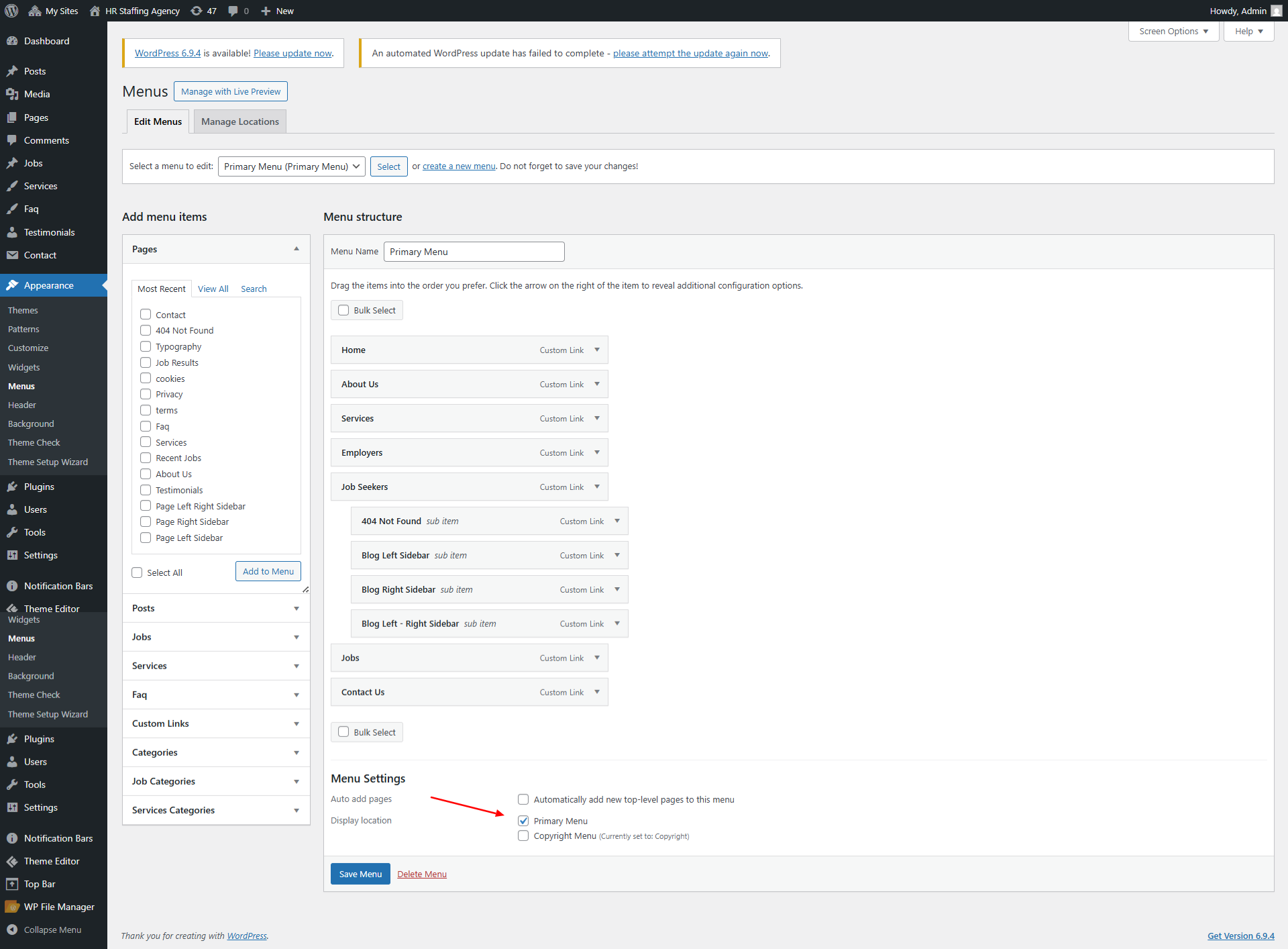Switch to View All pages tab
Viewport: 1288px width, 949px height.
pyautogui.click(x=213, y=289)
